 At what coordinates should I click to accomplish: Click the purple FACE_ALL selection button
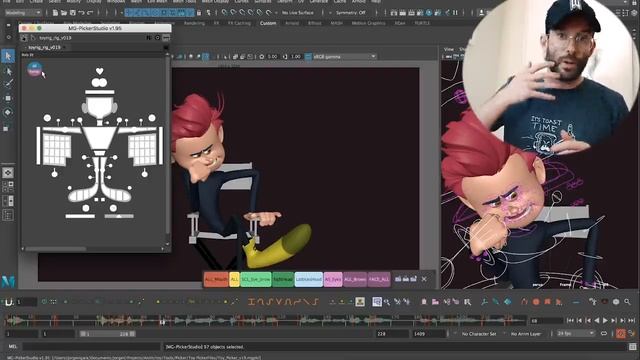pyautogui.click(x=379, y=280)
